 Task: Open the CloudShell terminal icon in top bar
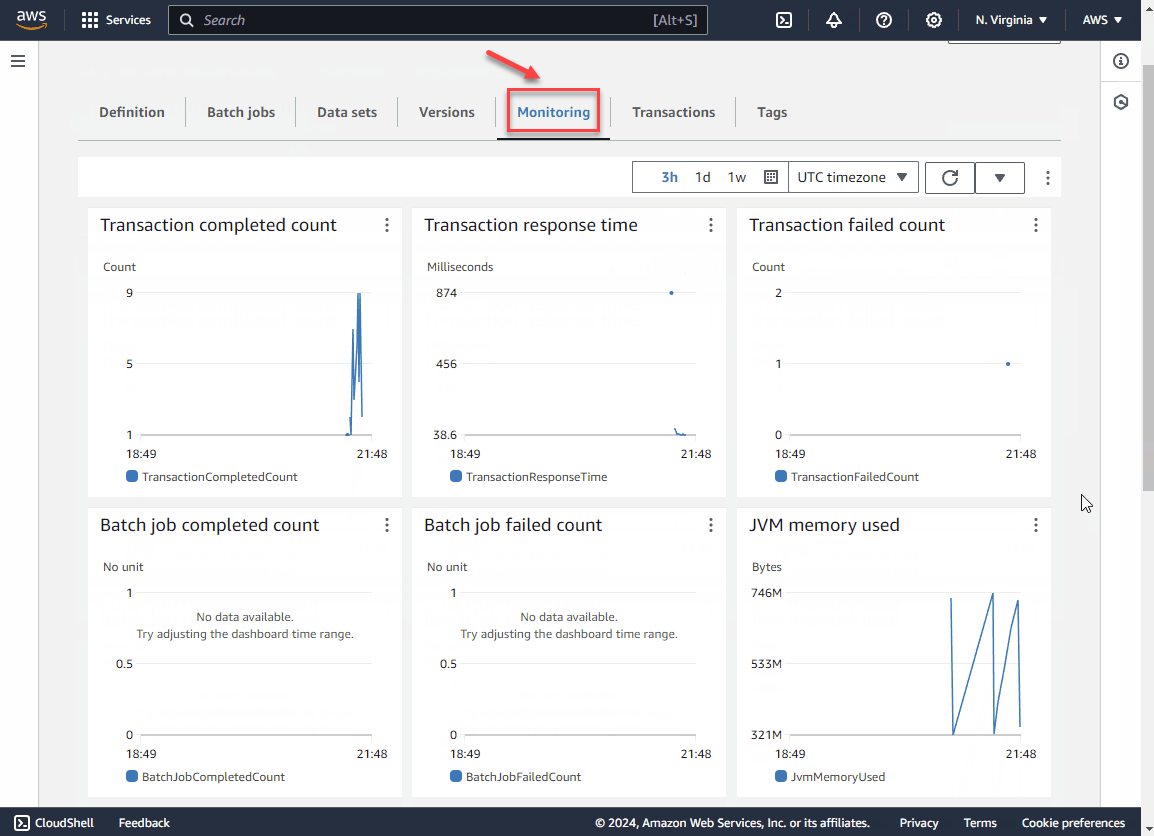785,20
